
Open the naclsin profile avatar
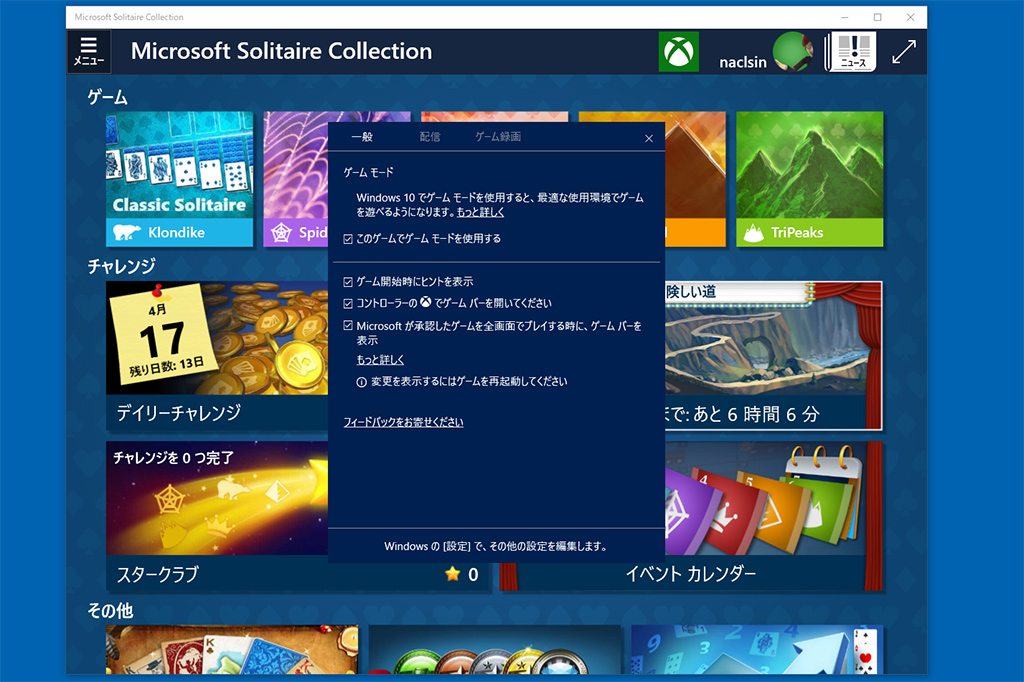pos(793,52)
